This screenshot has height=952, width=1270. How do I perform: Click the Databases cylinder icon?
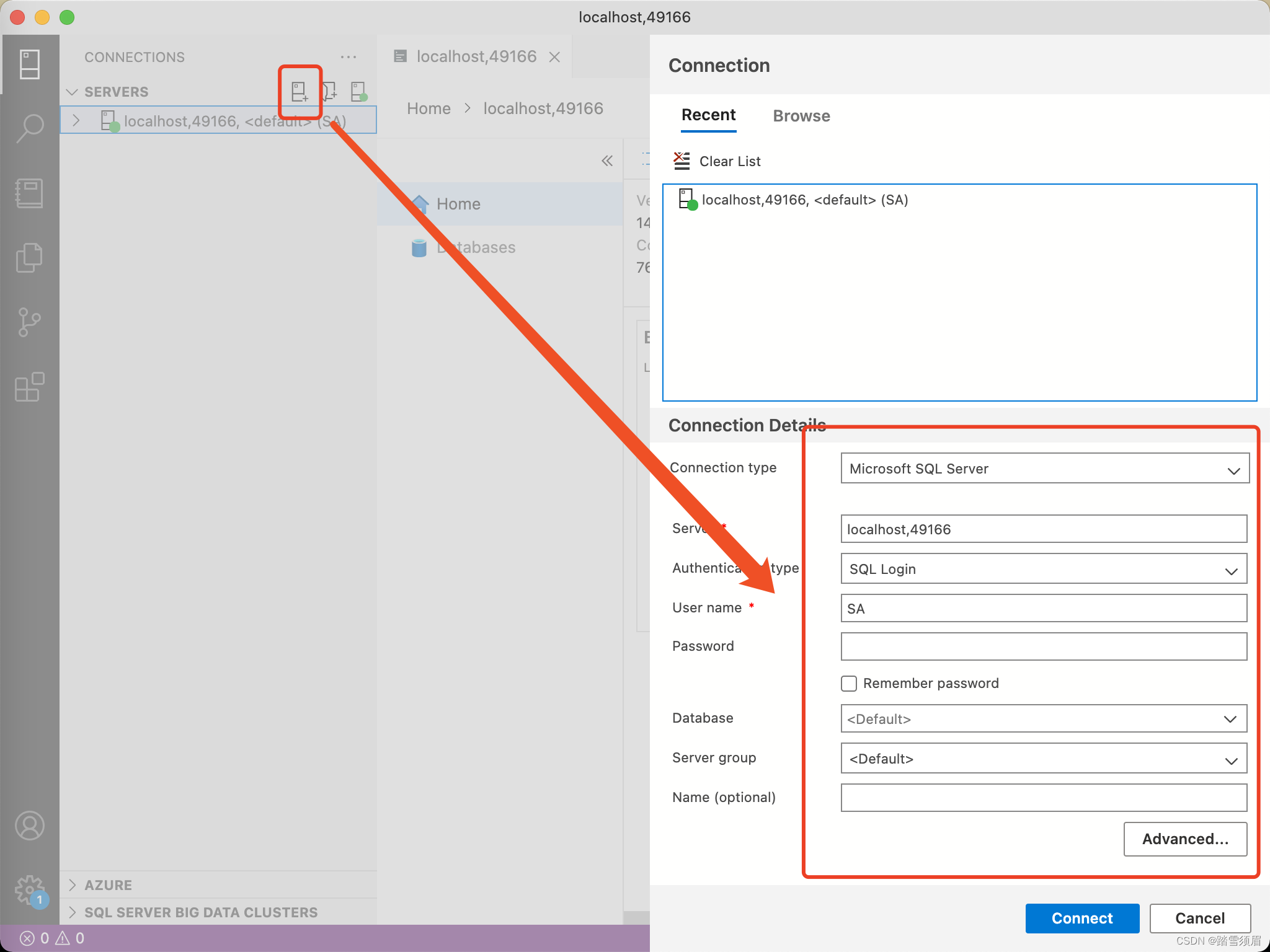[x=419, y=248]
